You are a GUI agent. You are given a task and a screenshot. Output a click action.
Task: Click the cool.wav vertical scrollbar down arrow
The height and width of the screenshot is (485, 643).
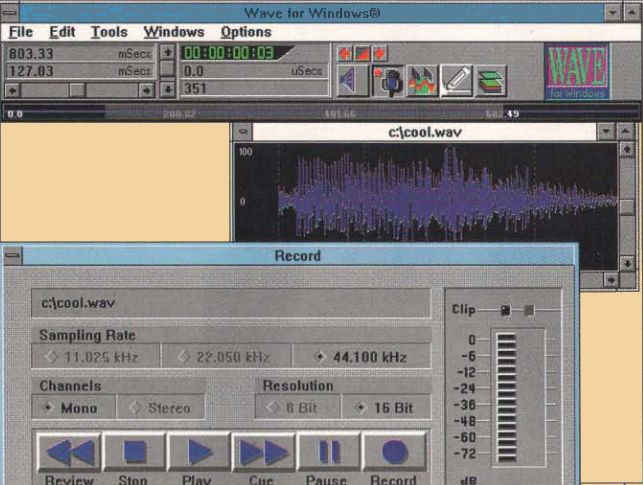click(627, 263)
